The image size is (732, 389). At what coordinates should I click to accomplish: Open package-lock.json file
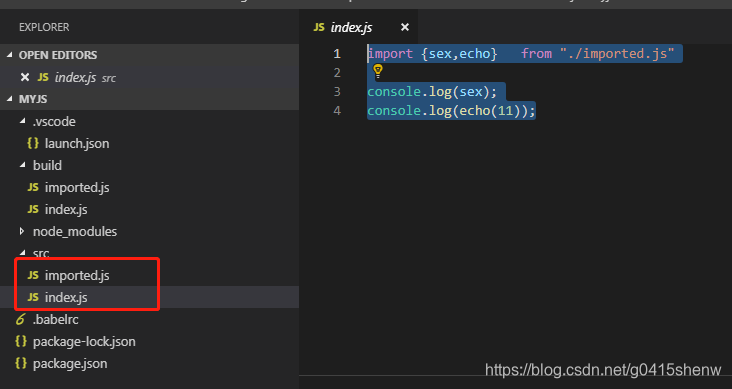[x=84, y=341]
